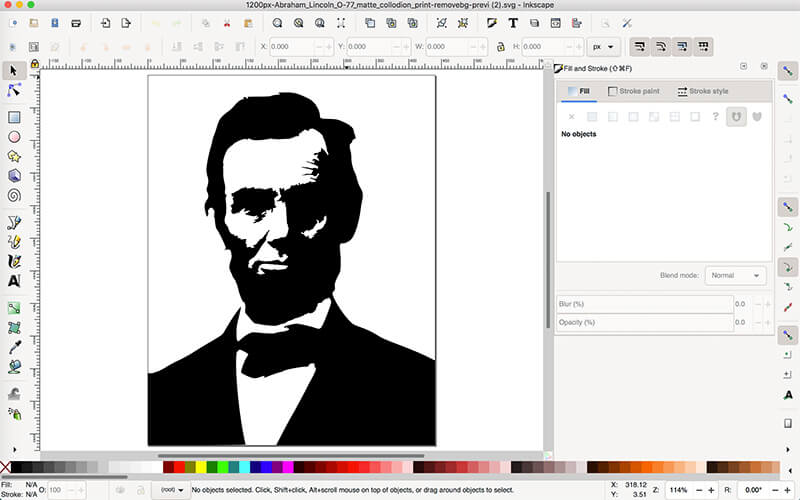
Task: Pick the cyan palette swatch
Action: coord(244,467)
